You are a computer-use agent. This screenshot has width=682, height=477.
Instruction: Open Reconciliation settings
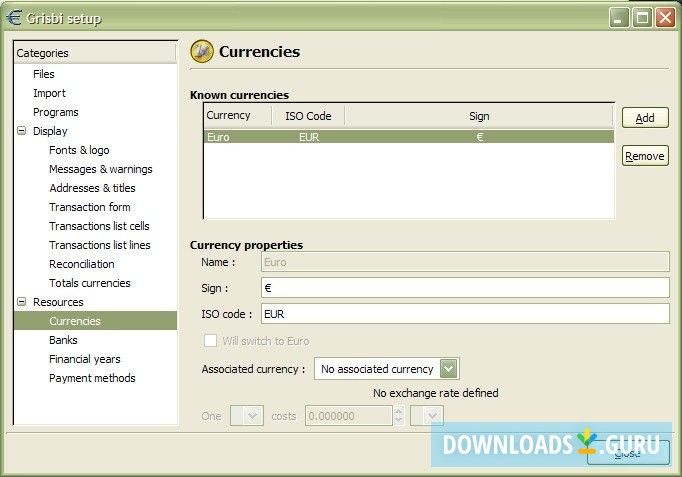82,264
